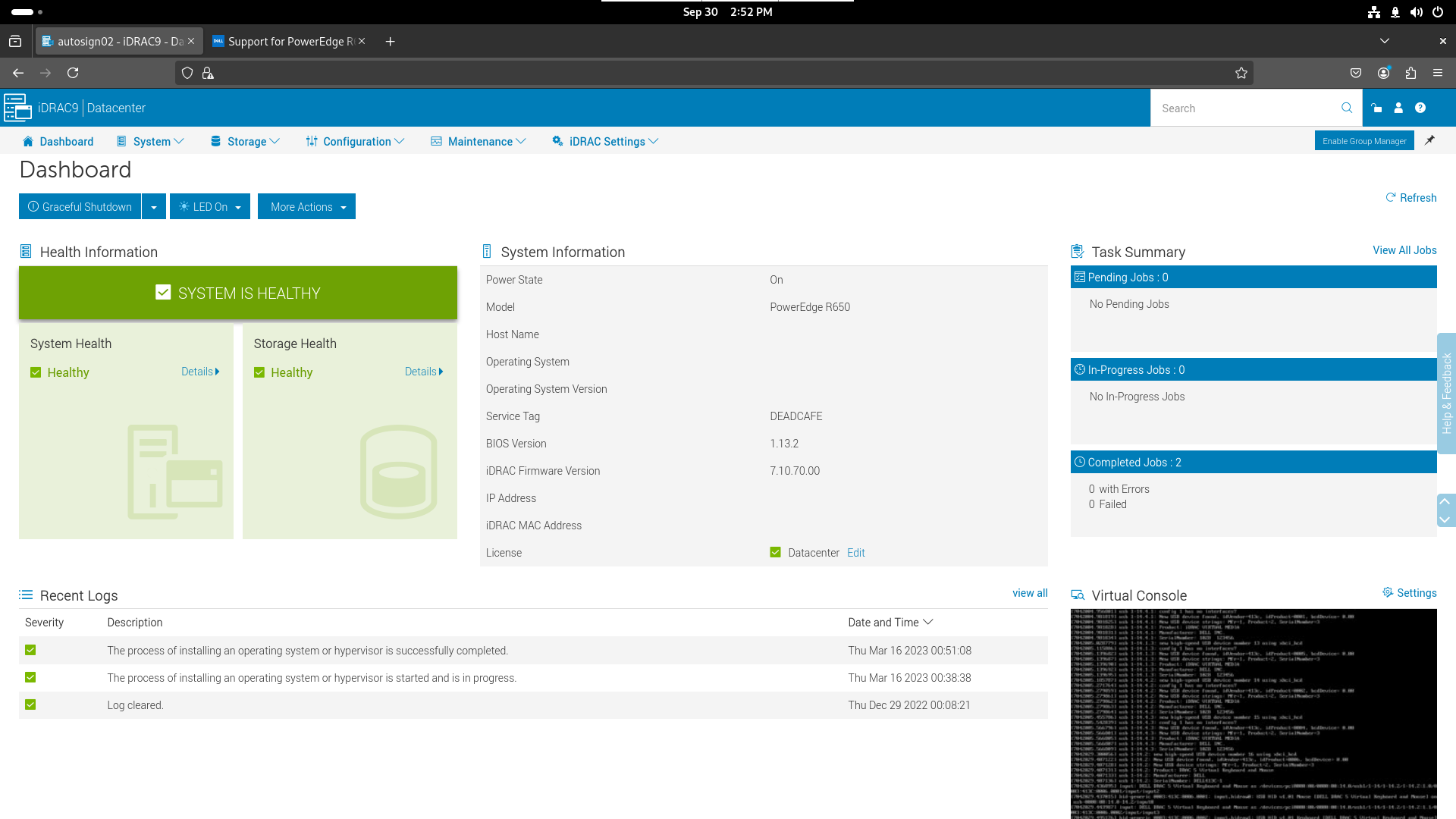Image resolution: width=1456 pixels, height=819 pixels.
Task: Click the iDRAC9 server logo icon
Action: pyautogui.click(x=17, y=108)
